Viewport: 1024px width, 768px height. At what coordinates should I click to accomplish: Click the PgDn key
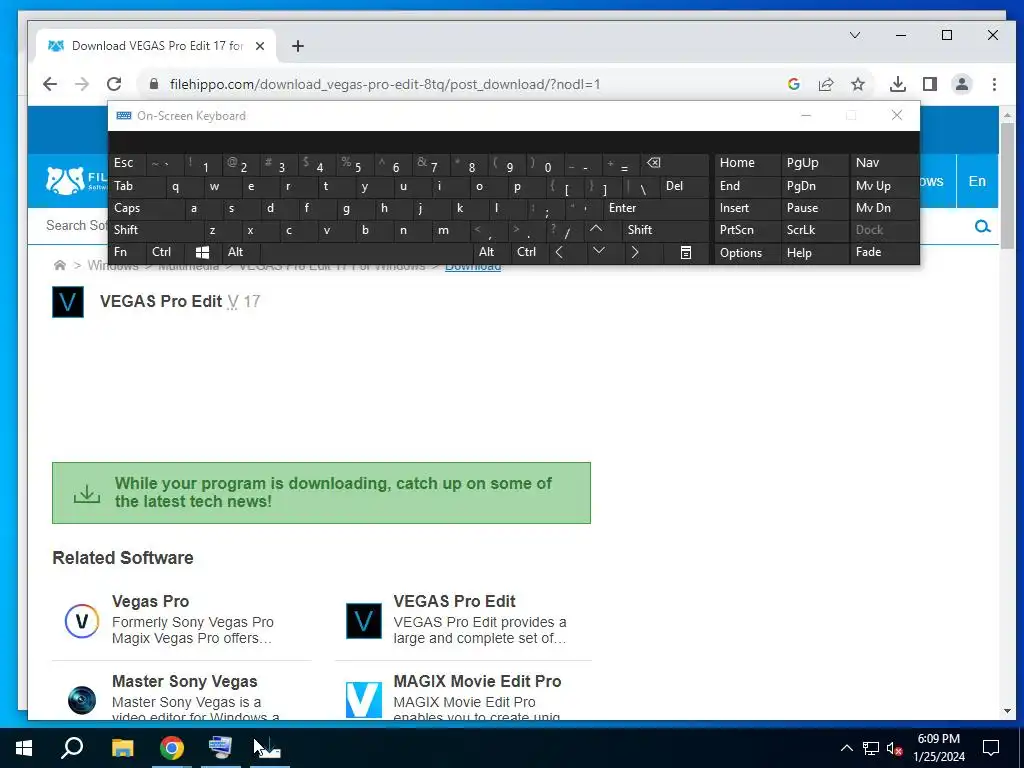(814, 186)
